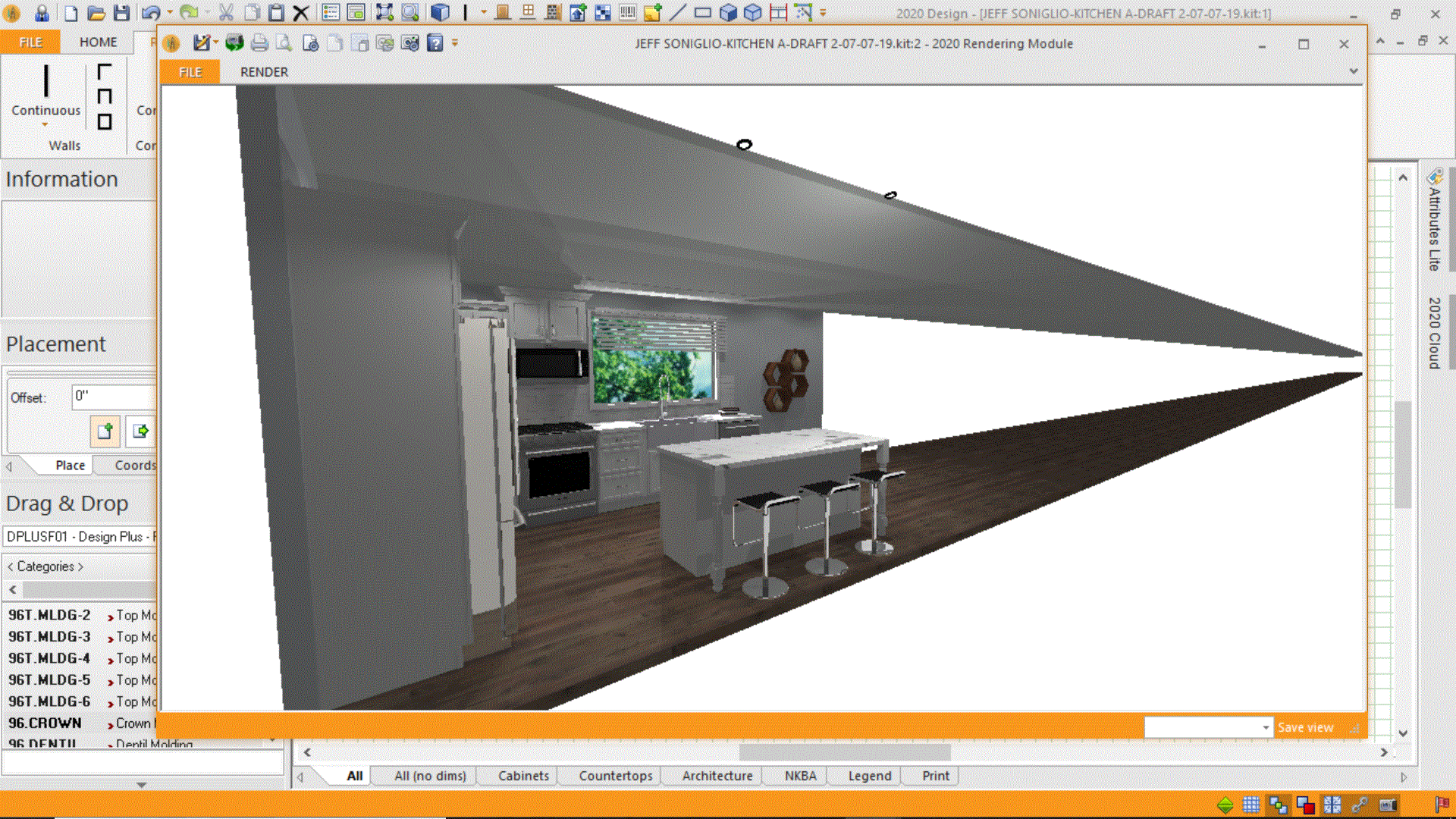1456x819 pixels.
Task: Open the pencil edit dropdown arrow
Action: [216, 43]
